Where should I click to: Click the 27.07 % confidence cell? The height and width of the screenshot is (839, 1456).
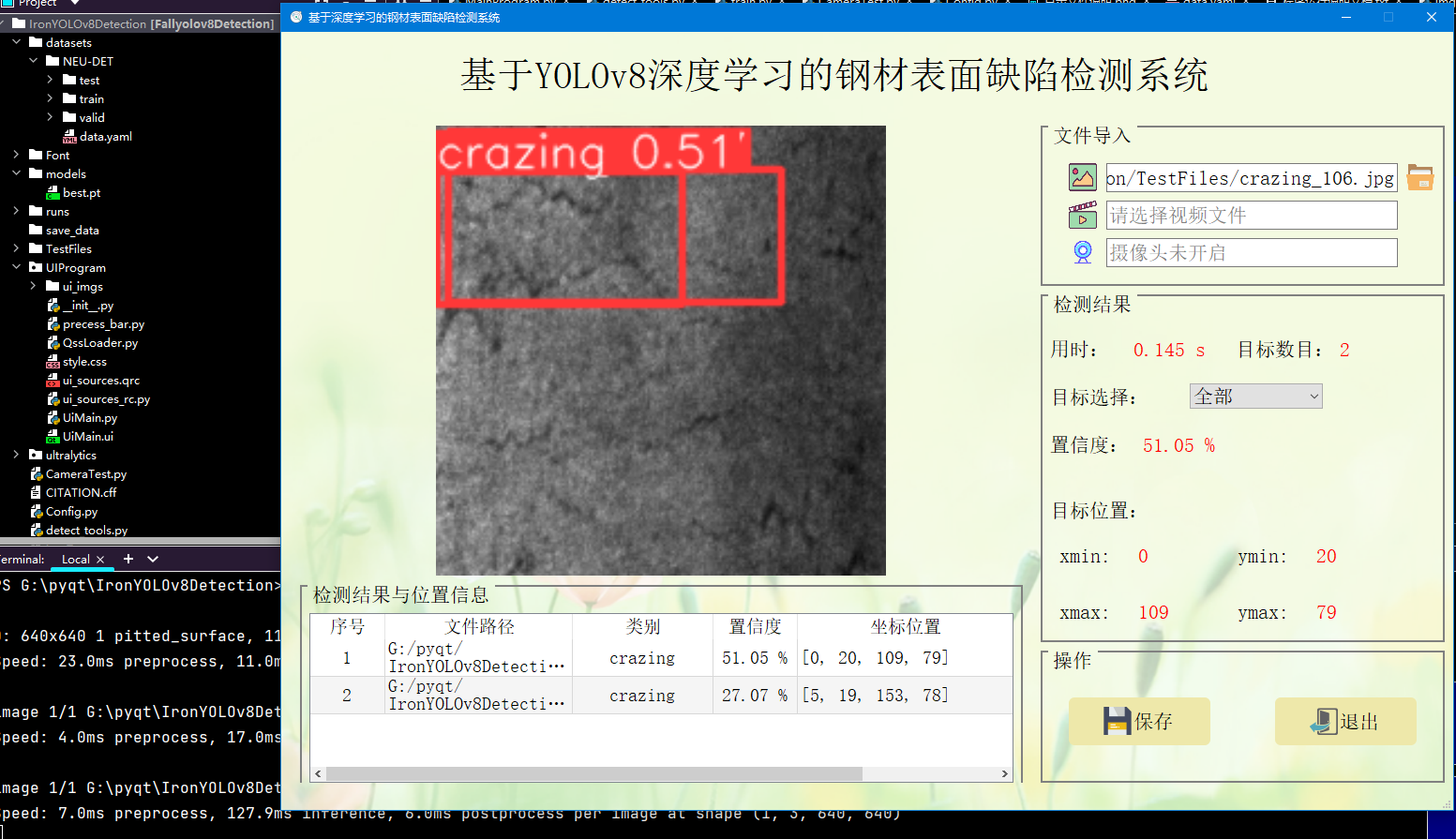point(755,696)
